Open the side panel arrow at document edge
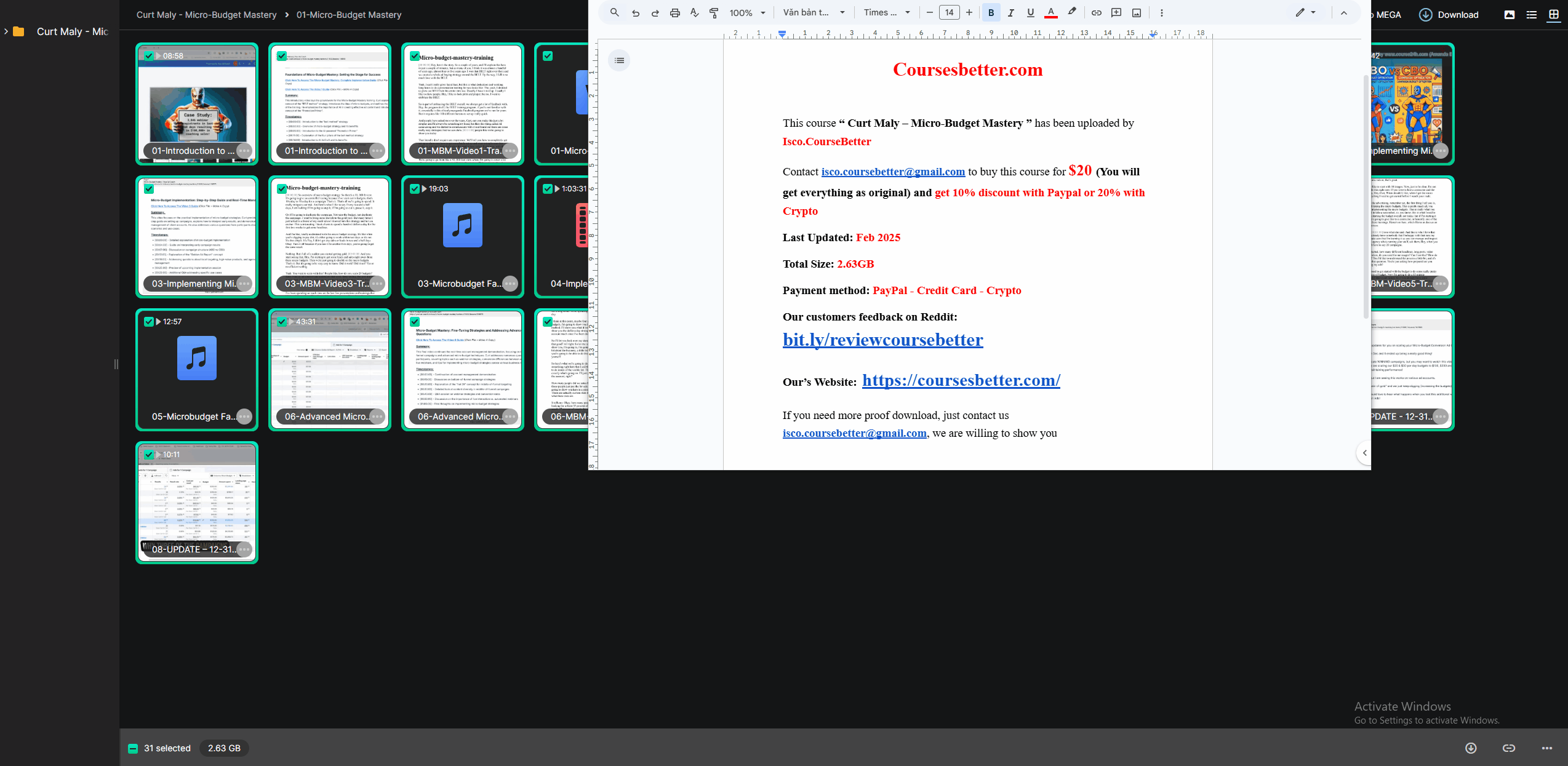 coord(1364,453)
